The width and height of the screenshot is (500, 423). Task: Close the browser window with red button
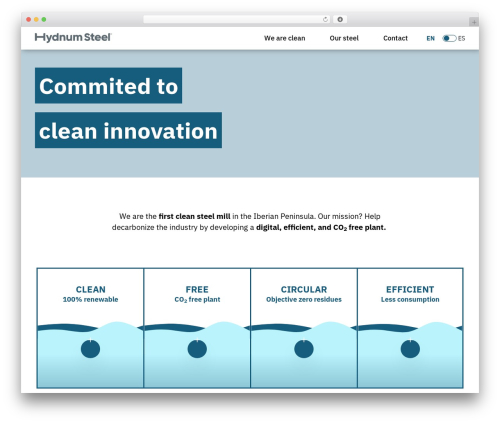[x=29, y=19]
